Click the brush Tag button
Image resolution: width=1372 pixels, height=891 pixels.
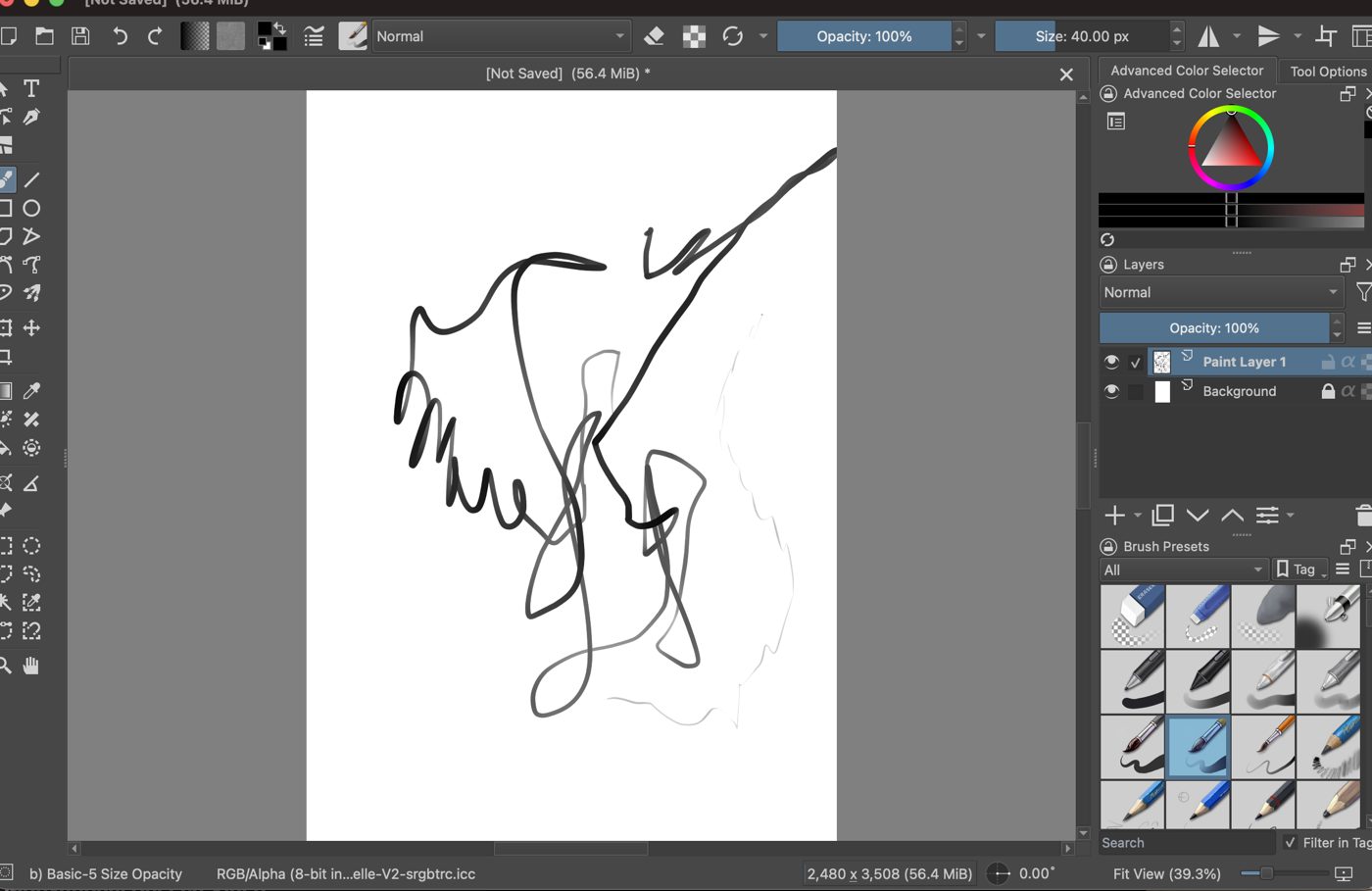pos(1299,569)
